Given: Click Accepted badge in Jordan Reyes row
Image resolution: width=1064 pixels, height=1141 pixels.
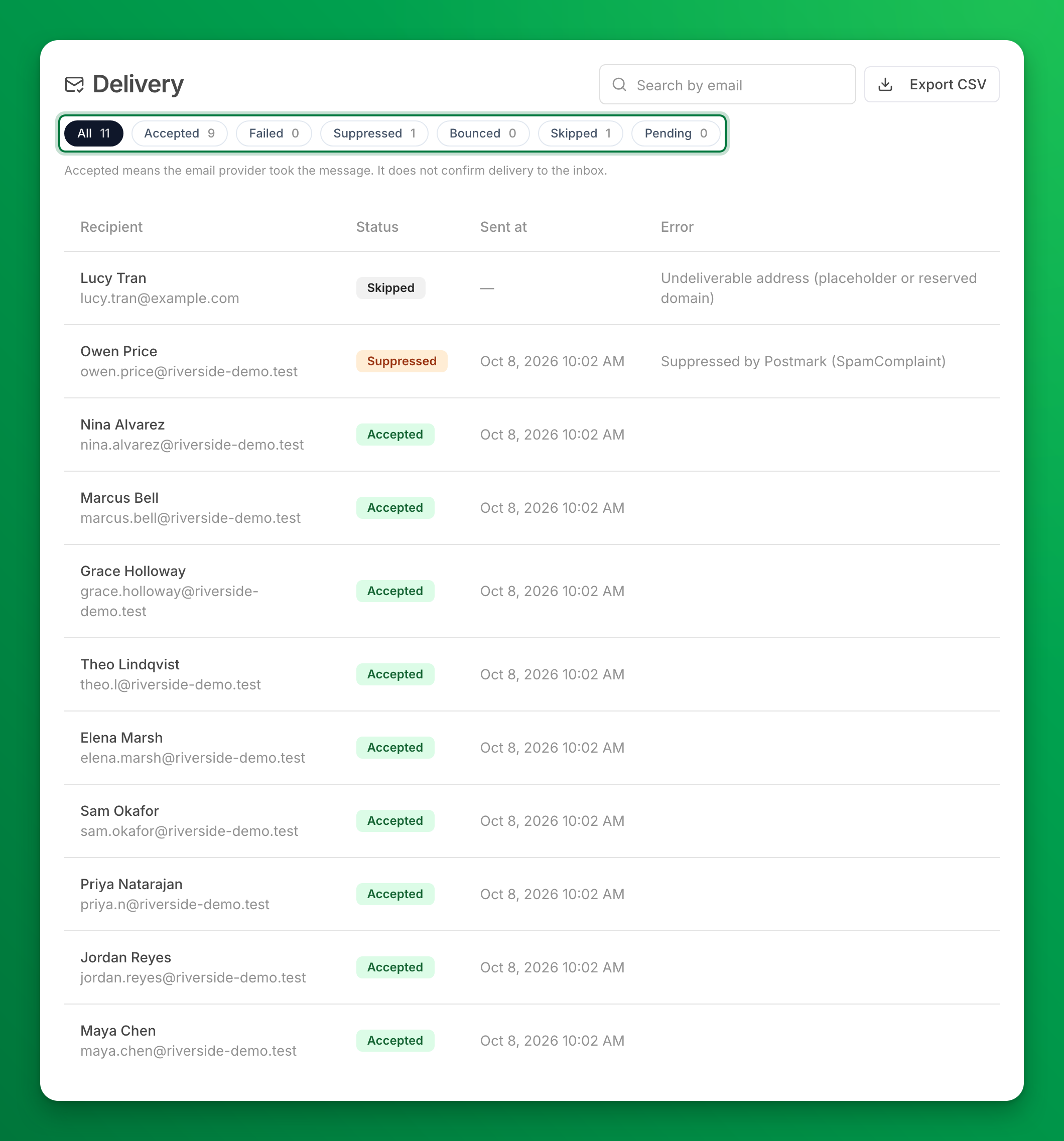Looking at the screenshot, I should 395,967.
